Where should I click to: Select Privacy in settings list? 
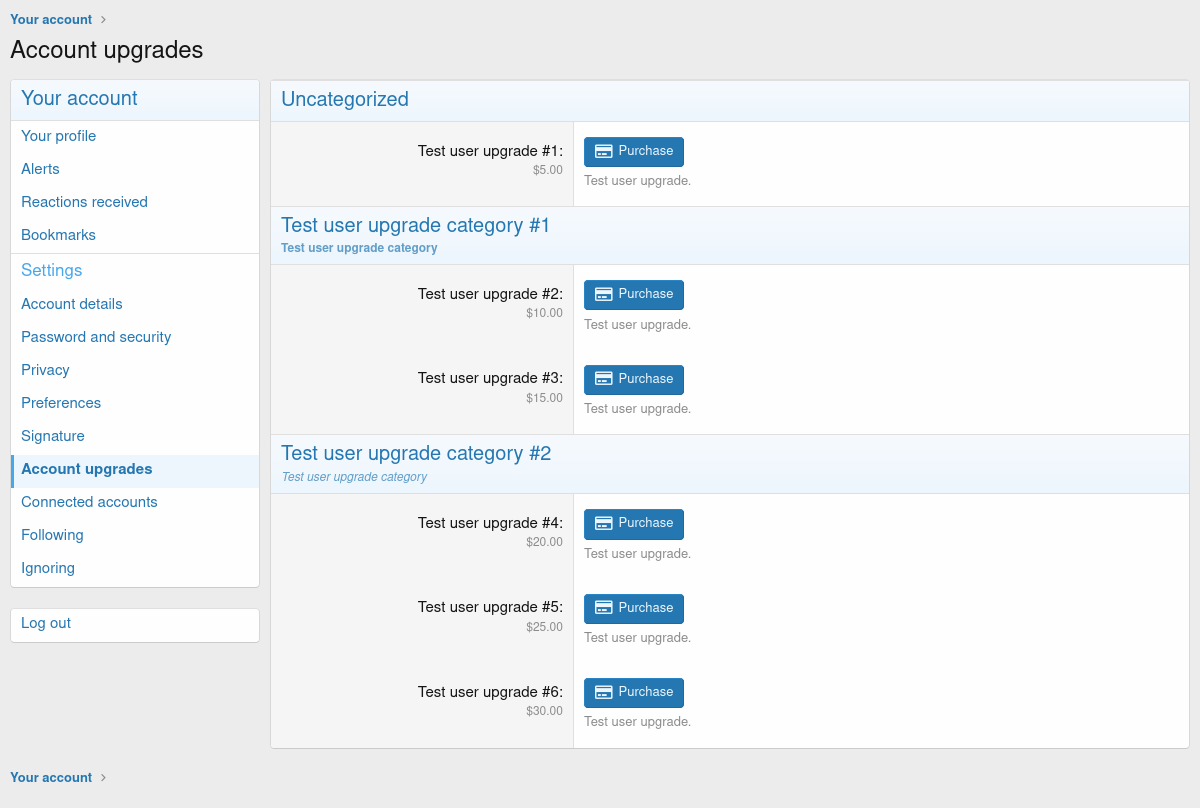pyautogui.click(x=46, y=370)
